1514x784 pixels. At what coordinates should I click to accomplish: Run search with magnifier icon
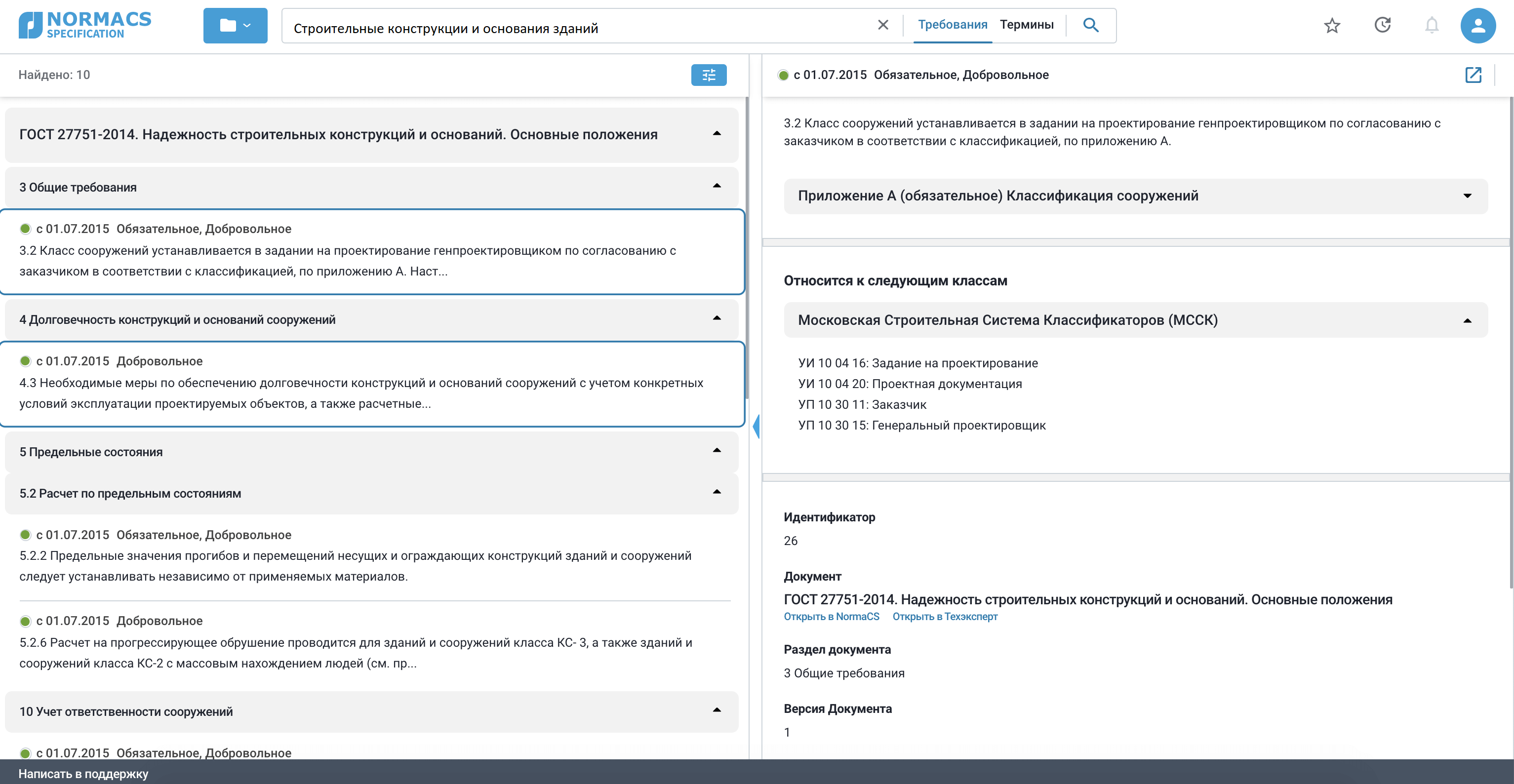1091,25
